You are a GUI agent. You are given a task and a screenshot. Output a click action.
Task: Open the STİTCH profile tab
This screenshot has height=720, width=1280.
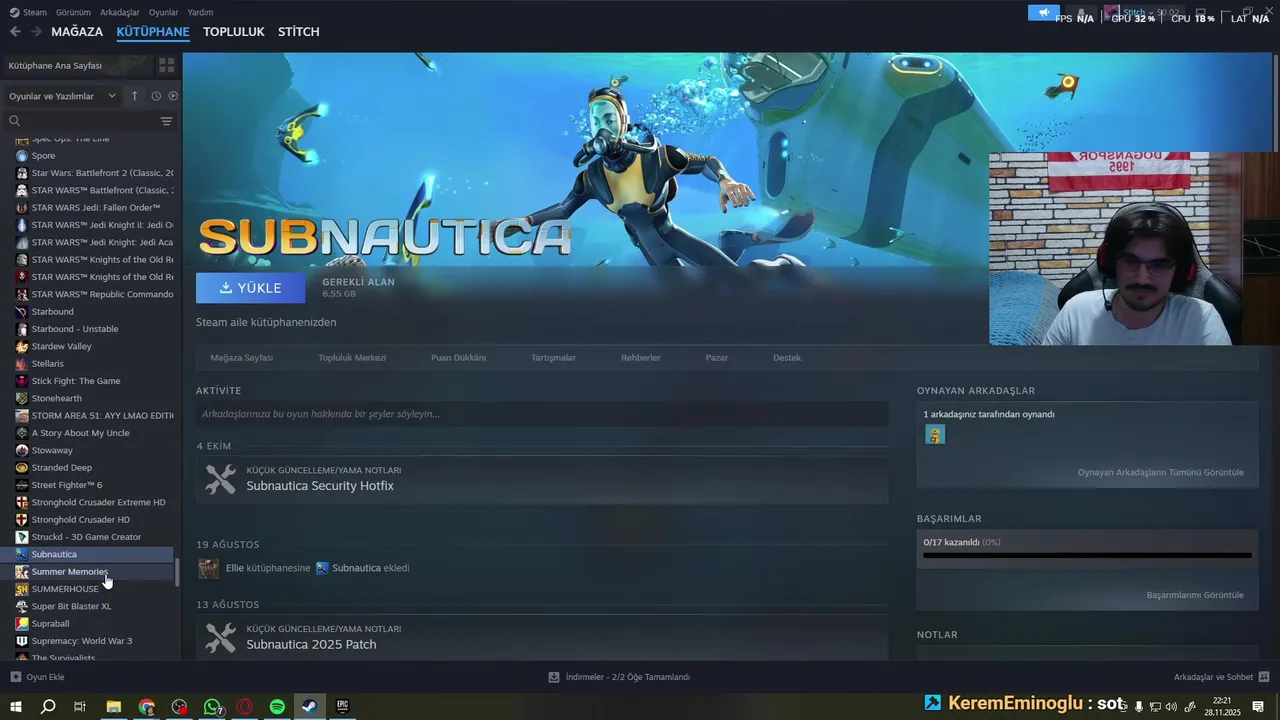click(x=298, y=32)
